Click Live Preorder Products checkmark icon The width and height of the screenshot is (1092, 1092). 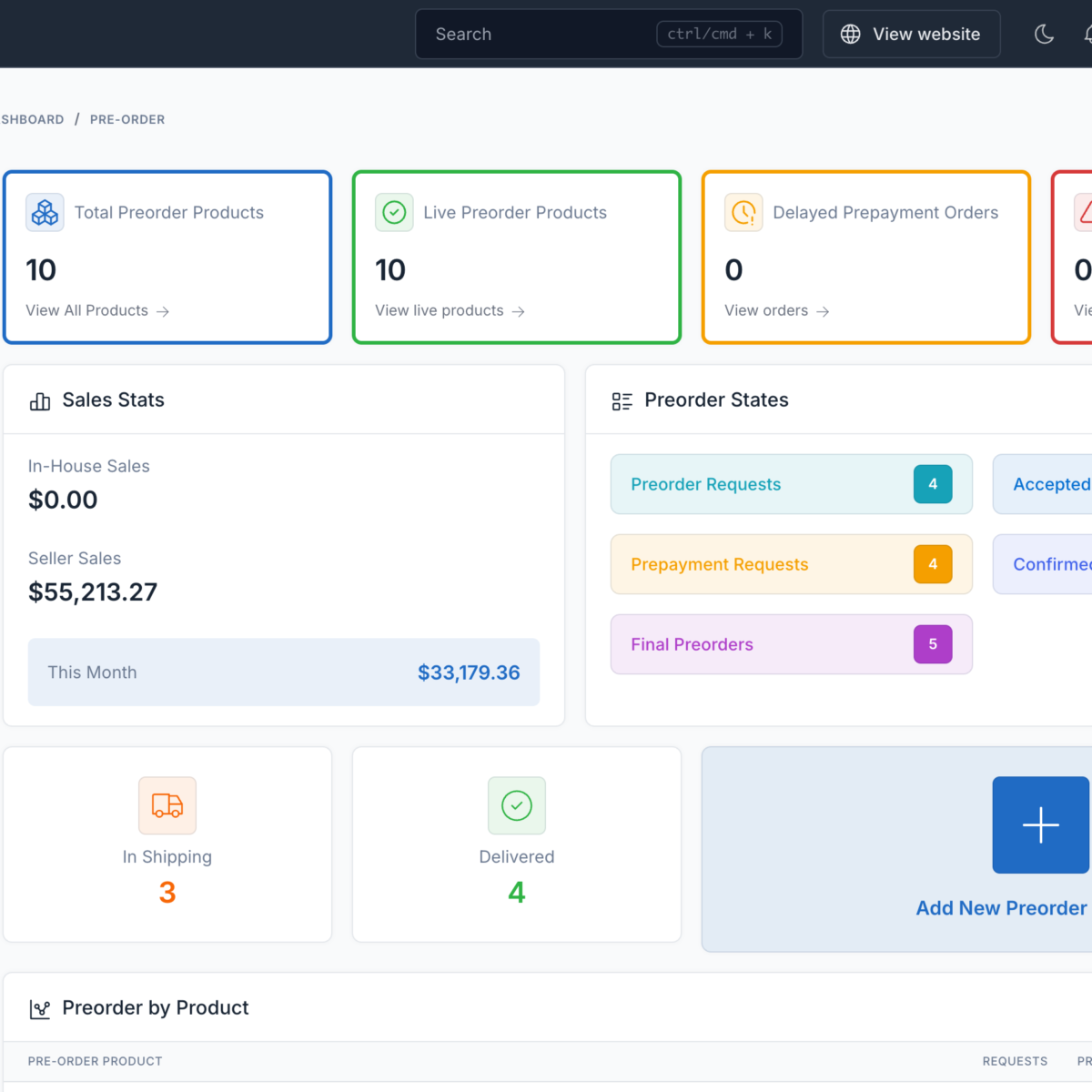(x=394, y=213)
